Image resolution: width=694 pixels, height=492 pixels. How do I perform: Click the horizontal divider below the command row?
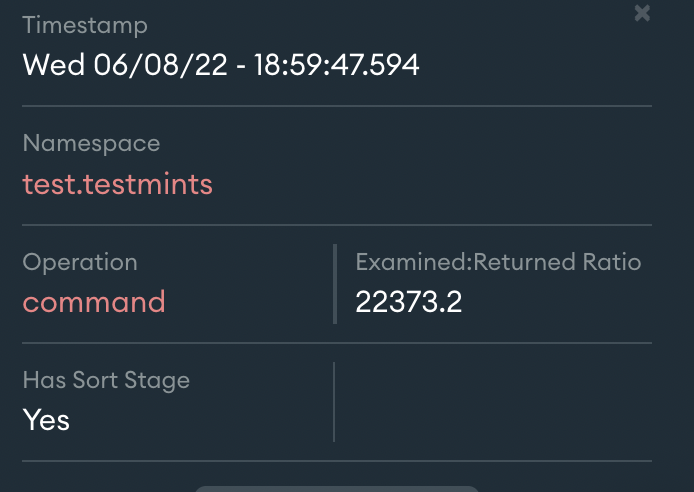(x=337, y=343)
